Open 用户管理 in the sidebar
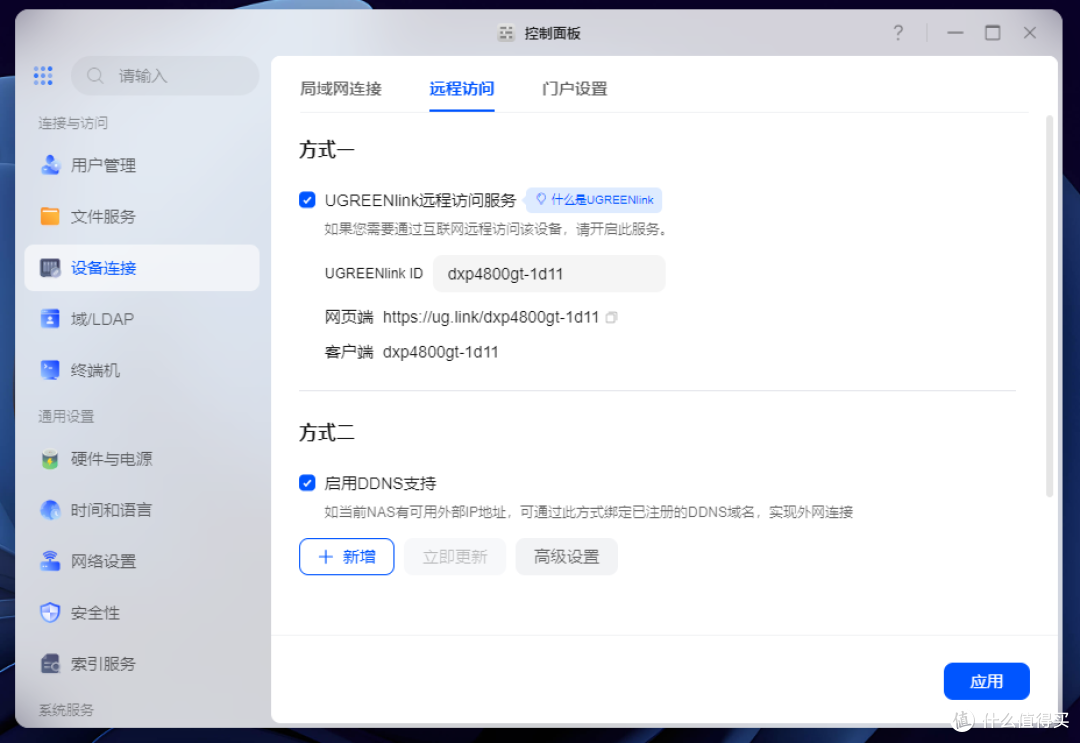1080x743 pixels. pyautogui.click(x=142, y=165)
